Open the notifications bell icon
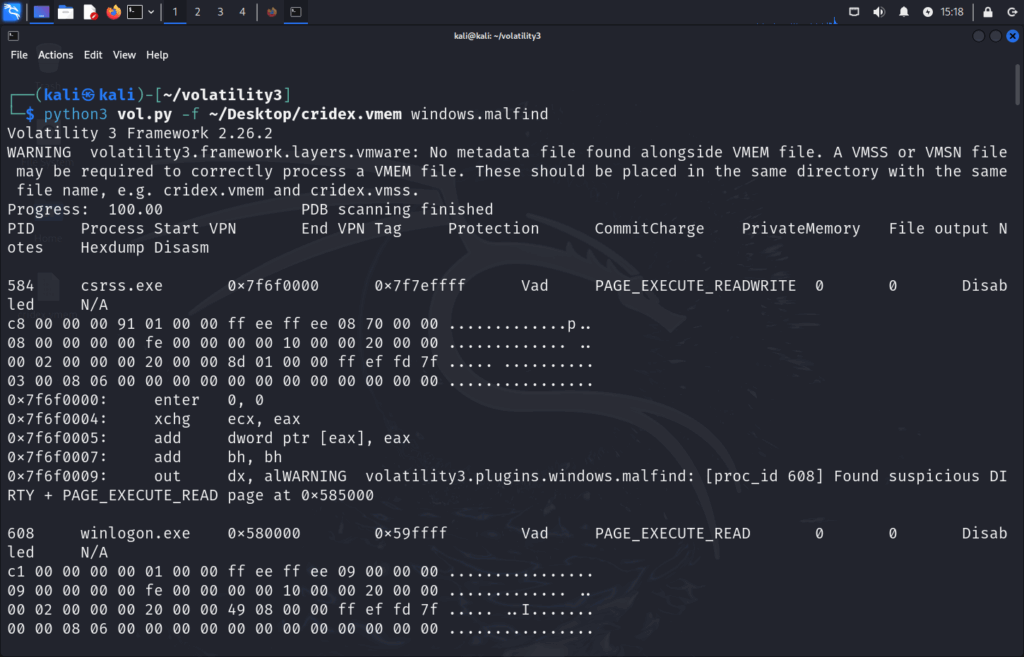Viewport: 1024px width, 657px height. click(903, 12)
